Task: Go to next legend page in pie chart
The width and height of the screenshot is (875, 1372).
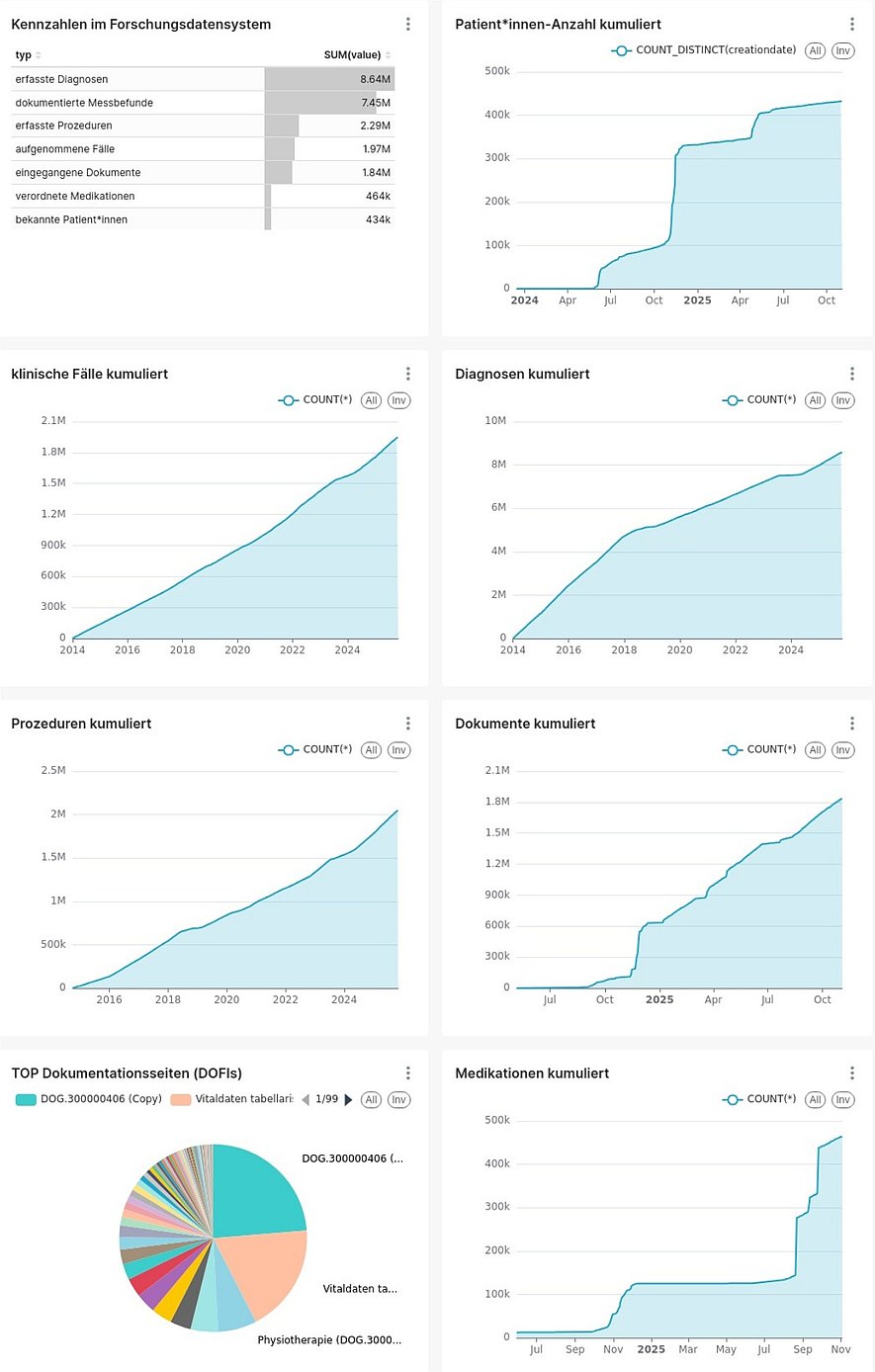Action: pos(348,1099)
